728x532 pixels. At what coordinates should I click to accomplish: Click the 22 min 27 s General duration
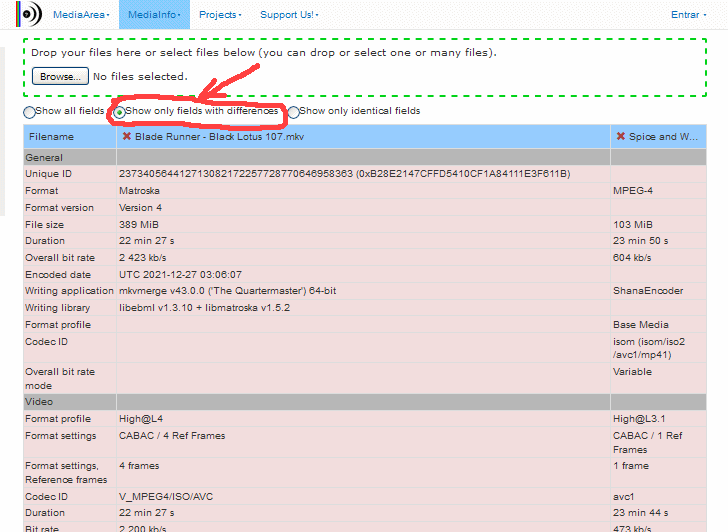pos(147,241)
